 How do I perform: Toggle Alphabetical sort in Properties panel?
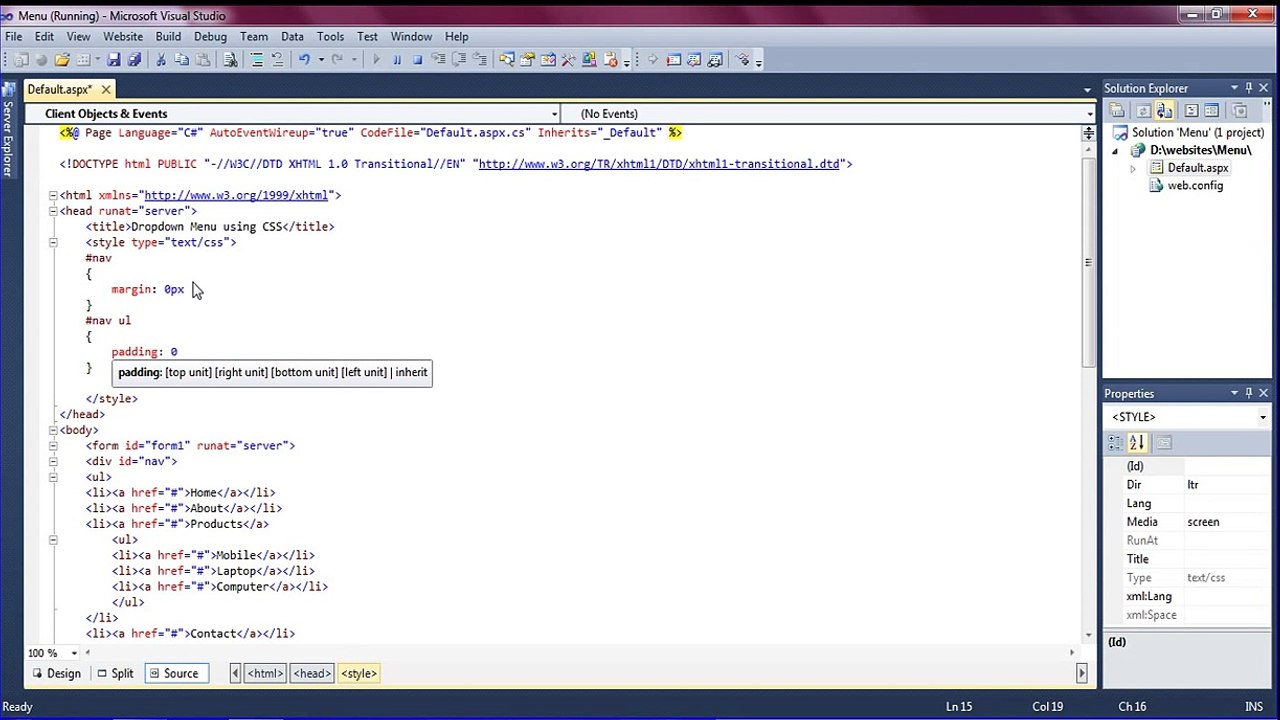[x=1137, y=442]
